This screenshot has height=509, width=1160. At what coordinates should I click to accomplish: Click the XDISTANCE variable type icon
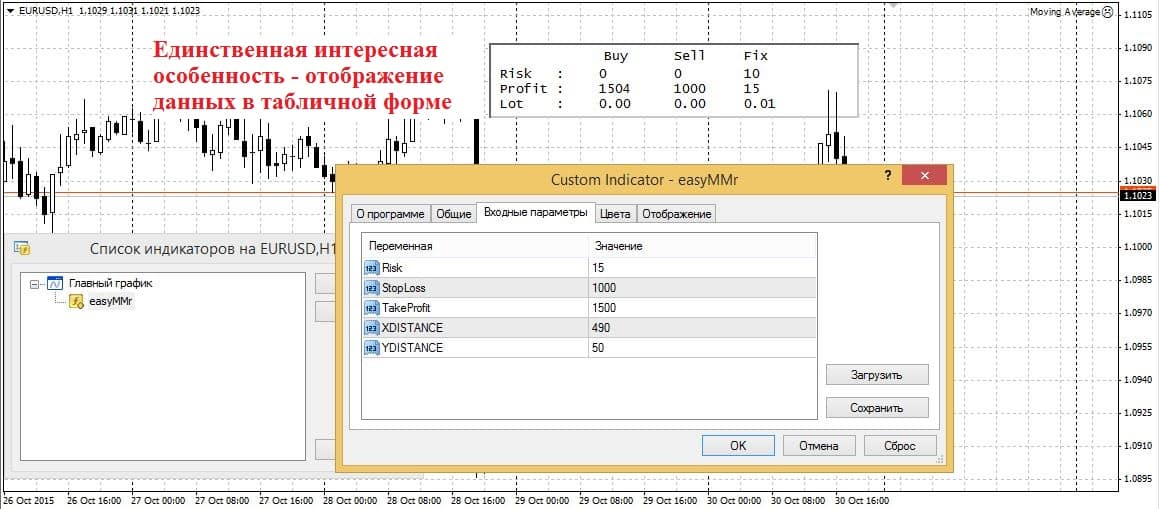coord(371,328)
